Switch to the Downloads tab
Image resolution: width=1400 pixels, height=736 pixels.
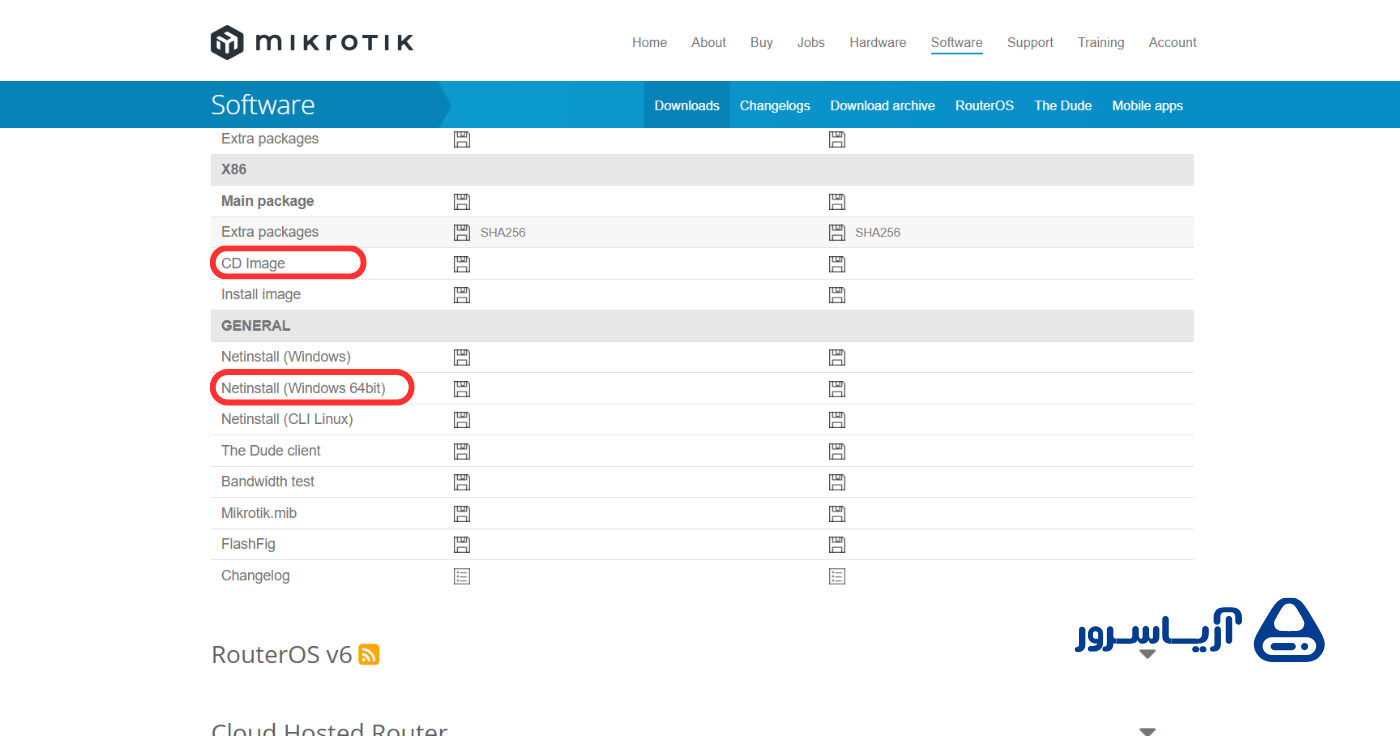(x=687, y=105)
